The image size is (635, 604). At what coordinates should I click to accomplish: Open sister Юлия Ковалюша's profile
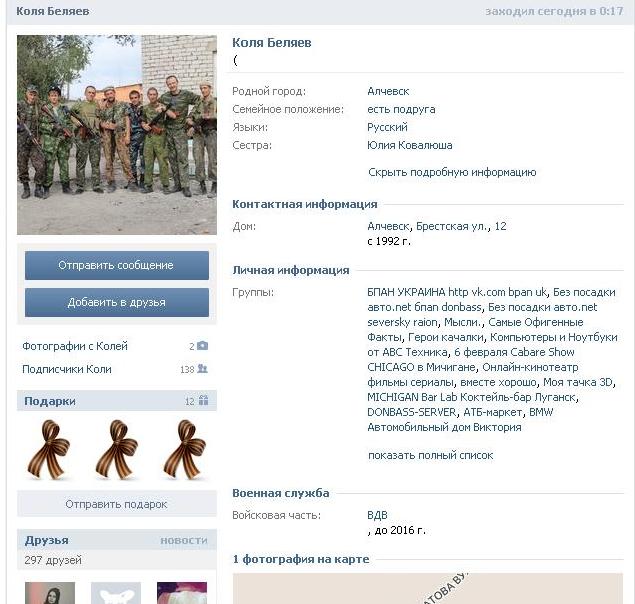click(x=409, y=145)
